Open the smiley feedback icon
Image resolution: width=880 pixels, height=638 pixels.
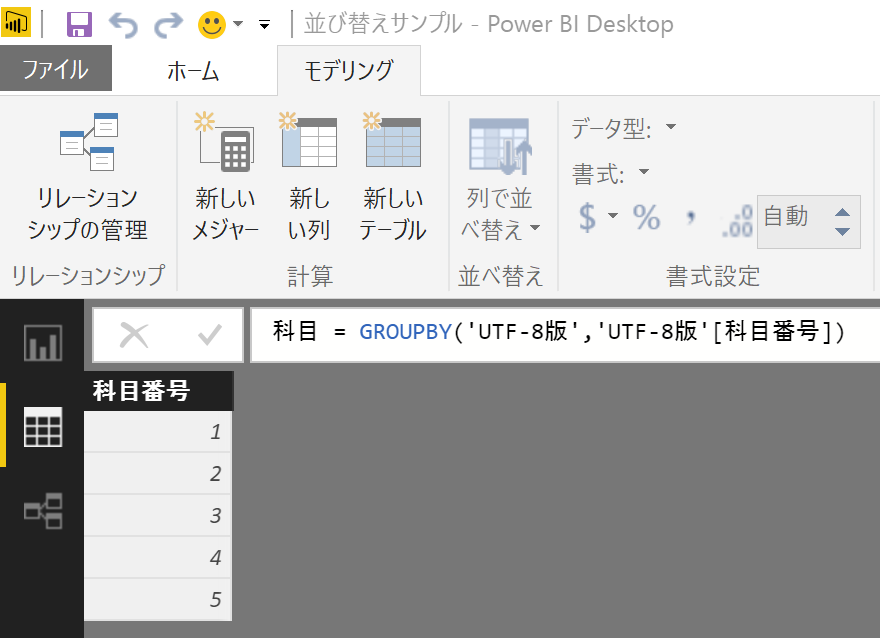(x=212, y=25)
